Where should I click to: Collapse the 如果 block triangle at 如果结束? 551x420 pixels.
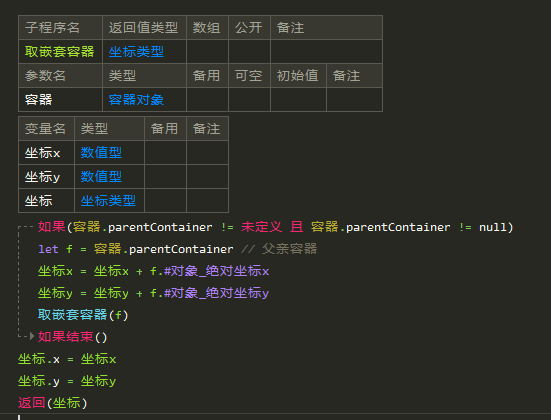(32, 336)
